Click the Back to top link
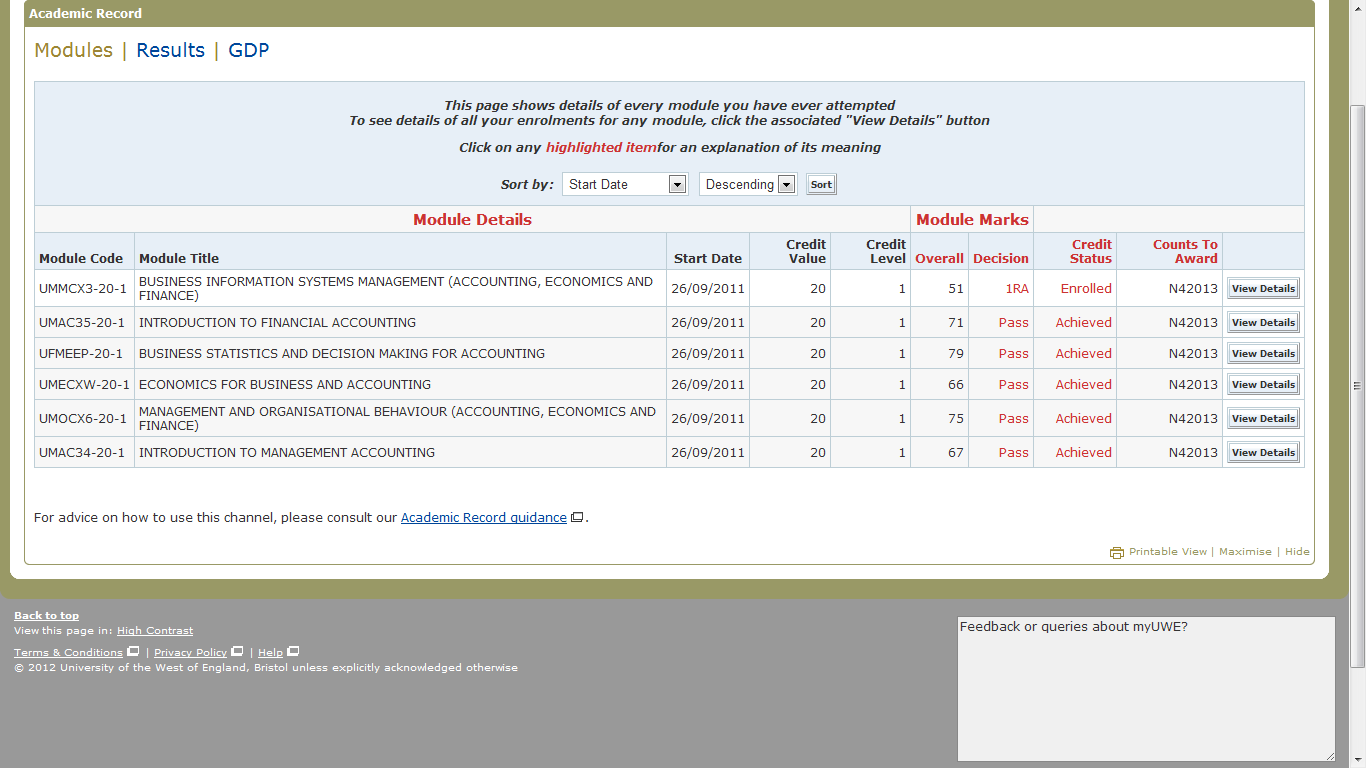This screenshot has width=1366, height=768. [x=46, y=615]
